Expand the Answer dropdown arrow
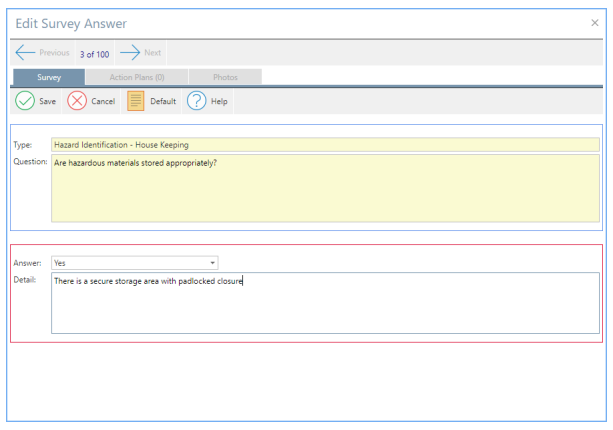The image size is (613, 430). (213, 263)
